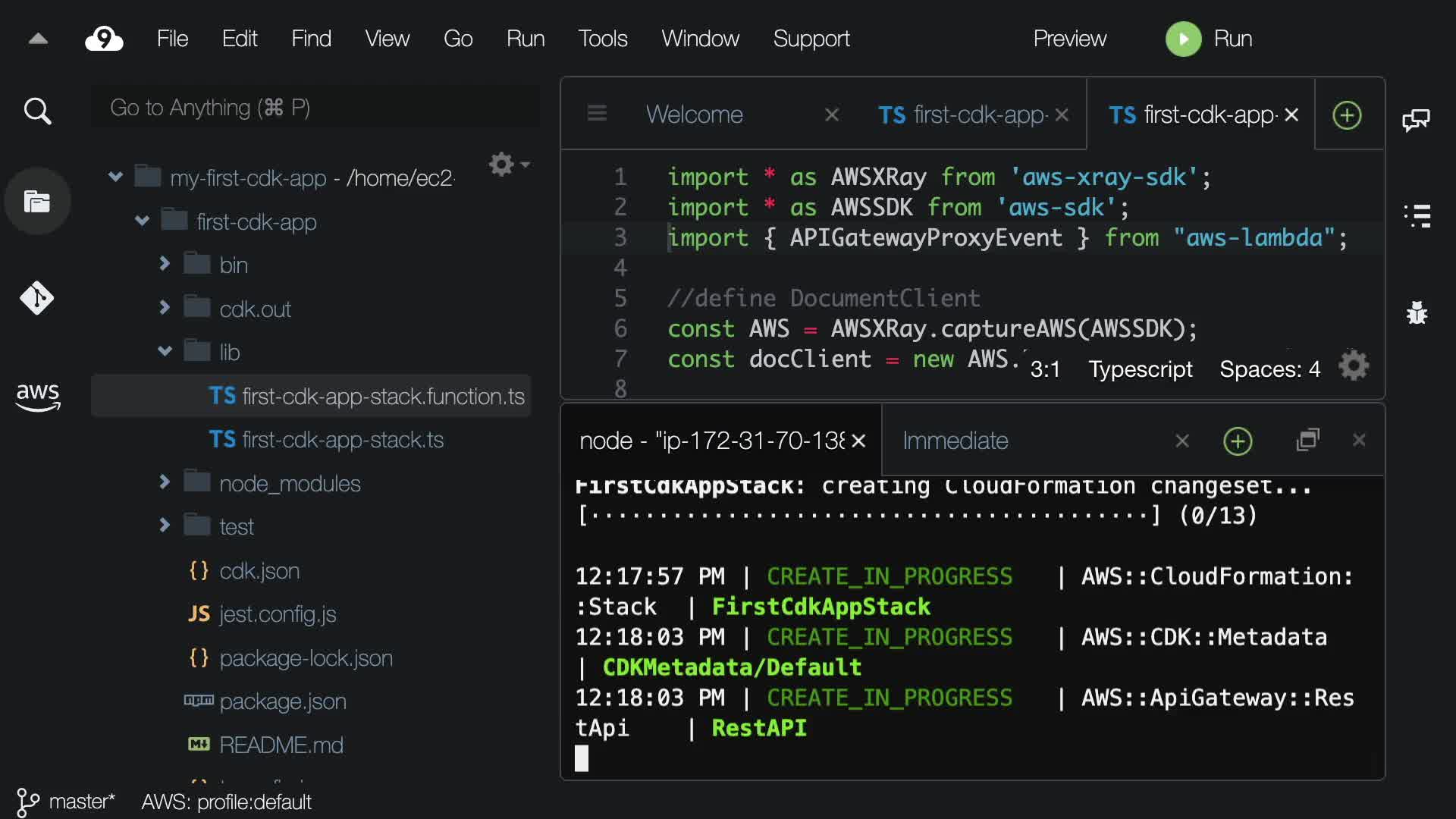Hide the menu bar with the up arrow
The image size is (1456, 819).
point(38,39)
